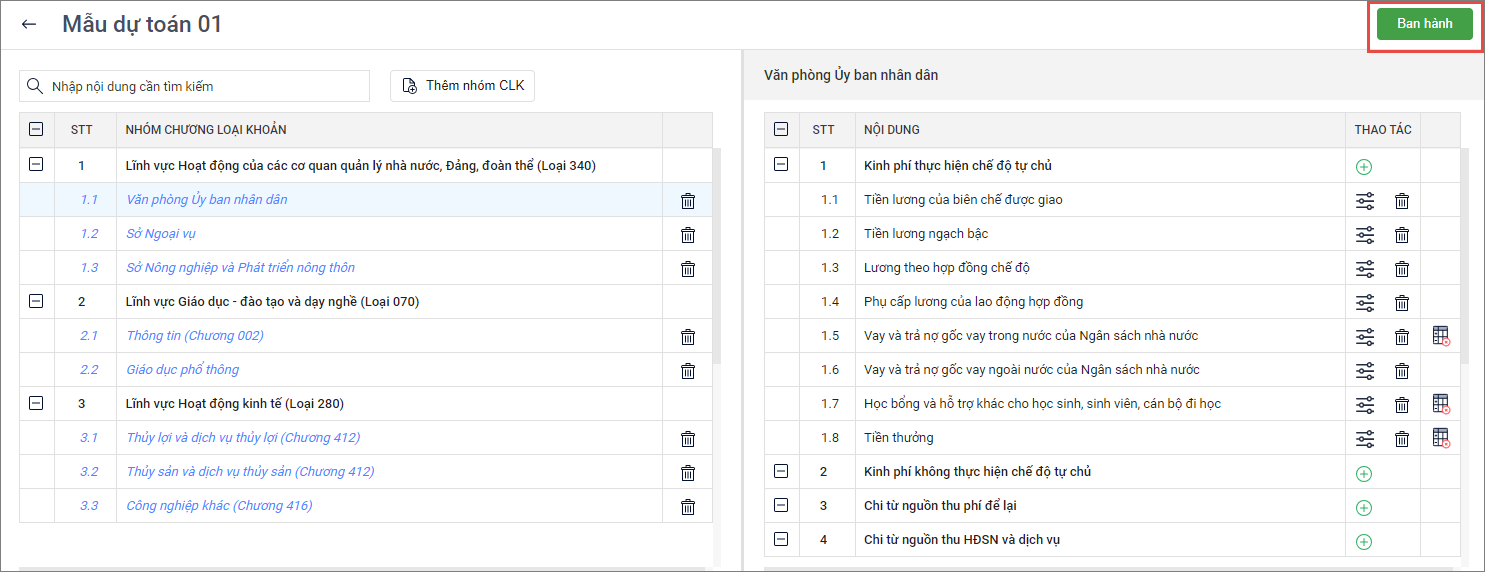This screenshot has height=572, width=1485.
Task: Delete the Tiền thưởng item
Action: (1402, 438)
